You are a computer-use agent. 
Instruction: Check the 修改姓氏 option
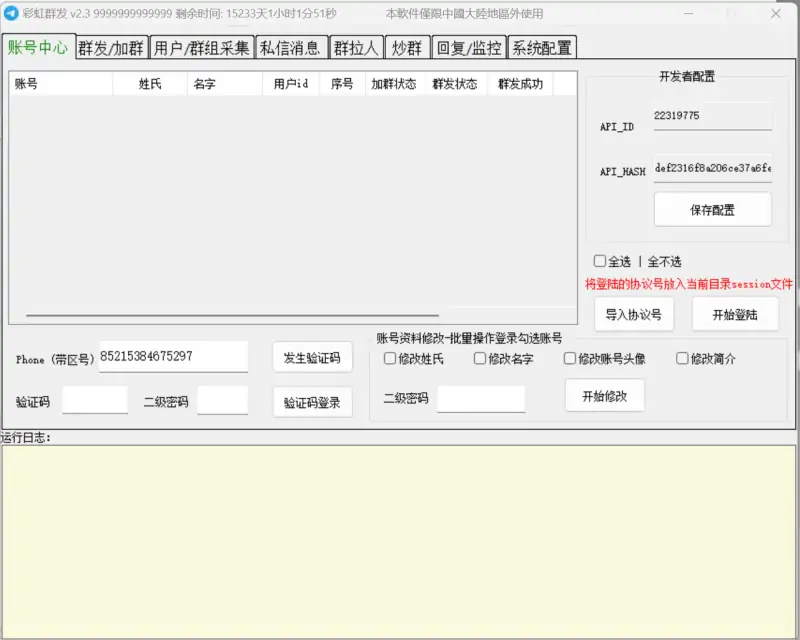pyautogui.click(x=389, y=359)
